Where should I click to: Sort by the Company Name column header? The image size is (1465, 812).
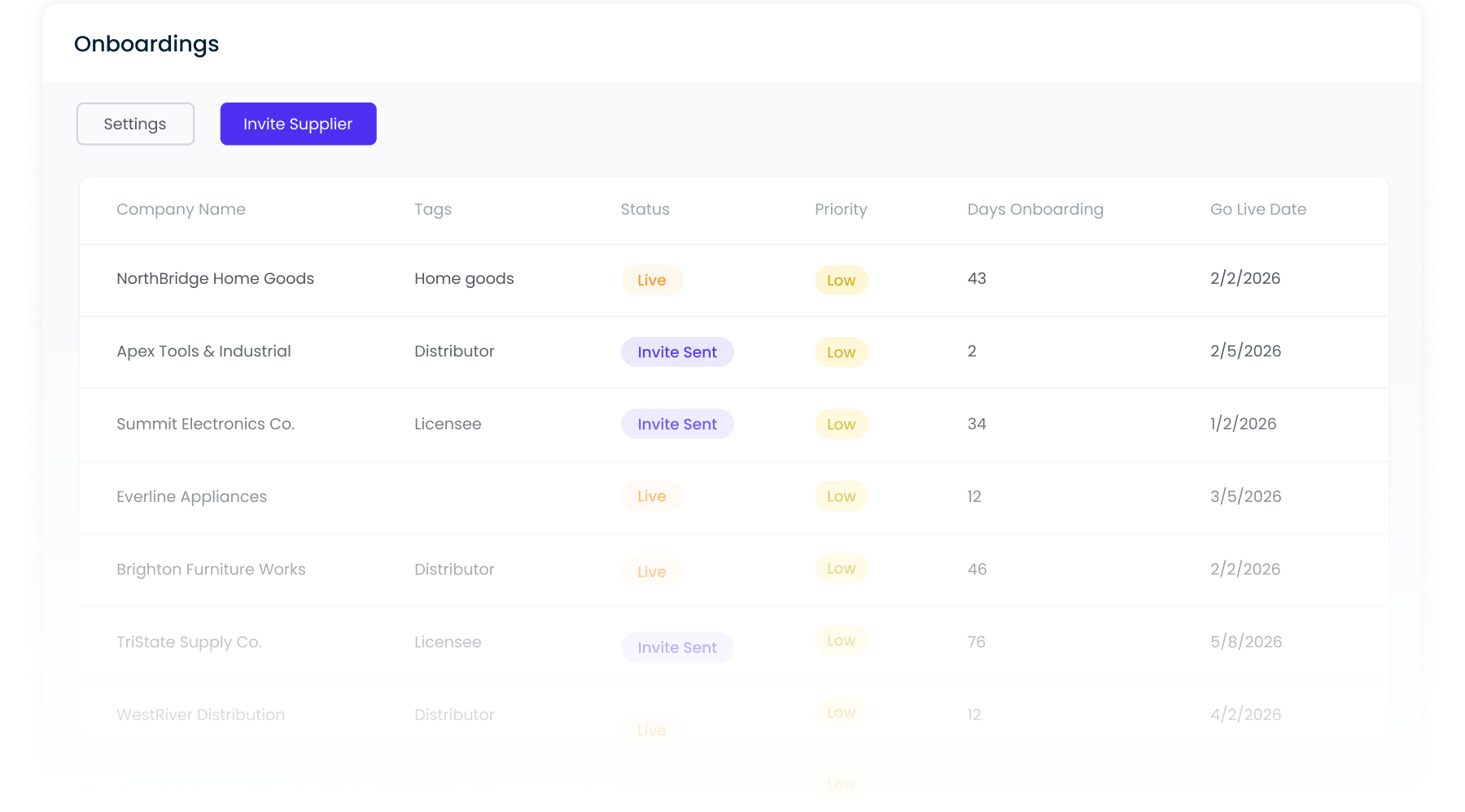[x=181, y=209]
